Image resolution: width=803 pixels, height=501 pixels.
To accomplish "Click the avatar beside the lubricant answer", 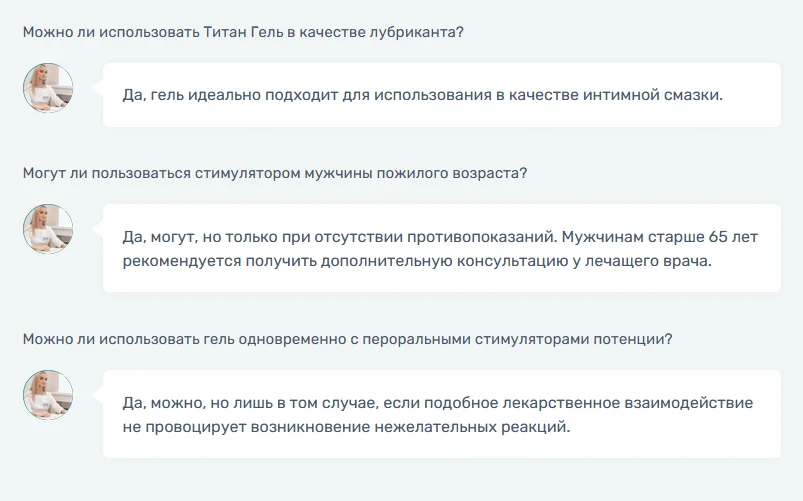I will pos(48,88).
